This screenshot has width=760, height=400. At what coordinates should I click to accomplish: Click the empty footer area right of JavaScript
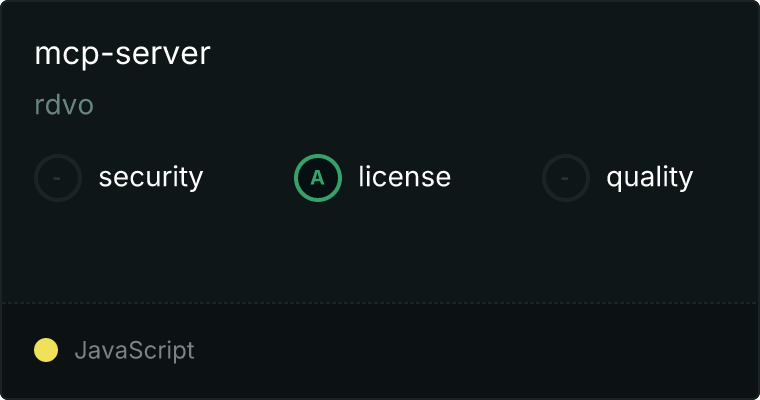475,350
